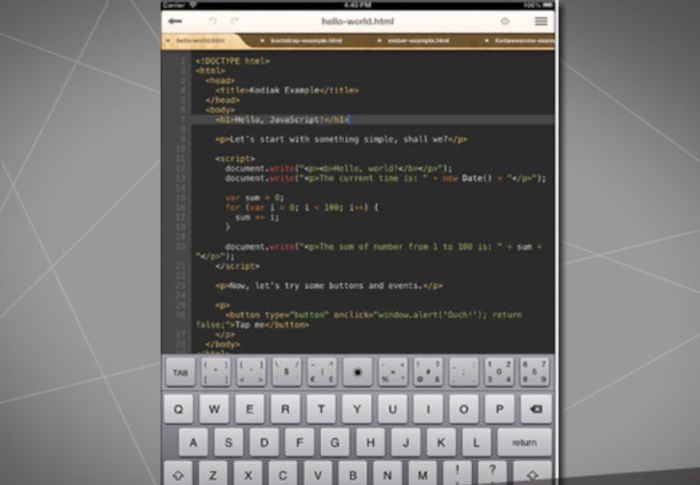The width and height of the screenshot is (700, 485).
Task: Tap the left shift key
Action: [178, 473]
